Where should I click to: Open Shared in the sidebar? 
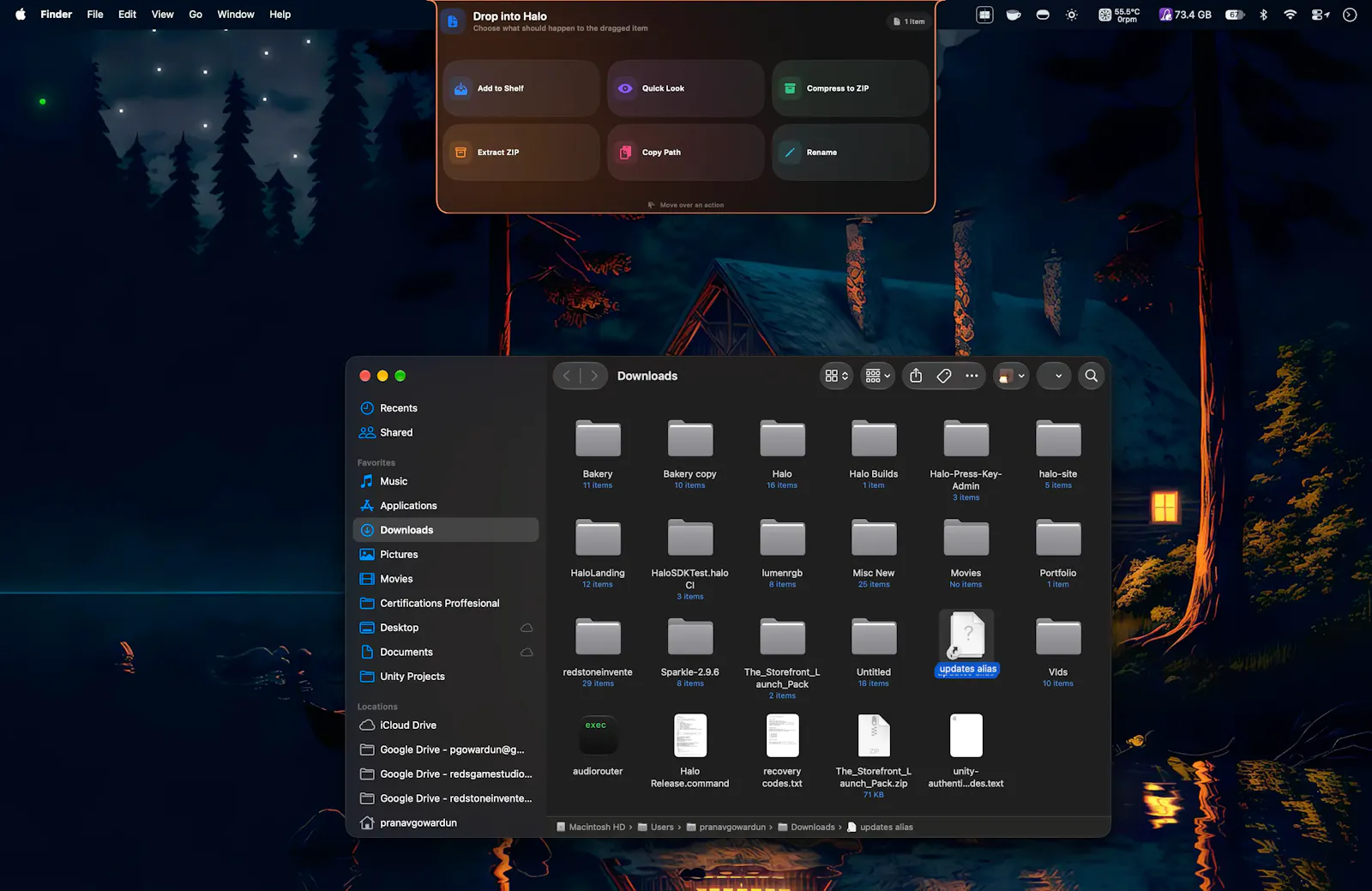(x=446, y=432)
